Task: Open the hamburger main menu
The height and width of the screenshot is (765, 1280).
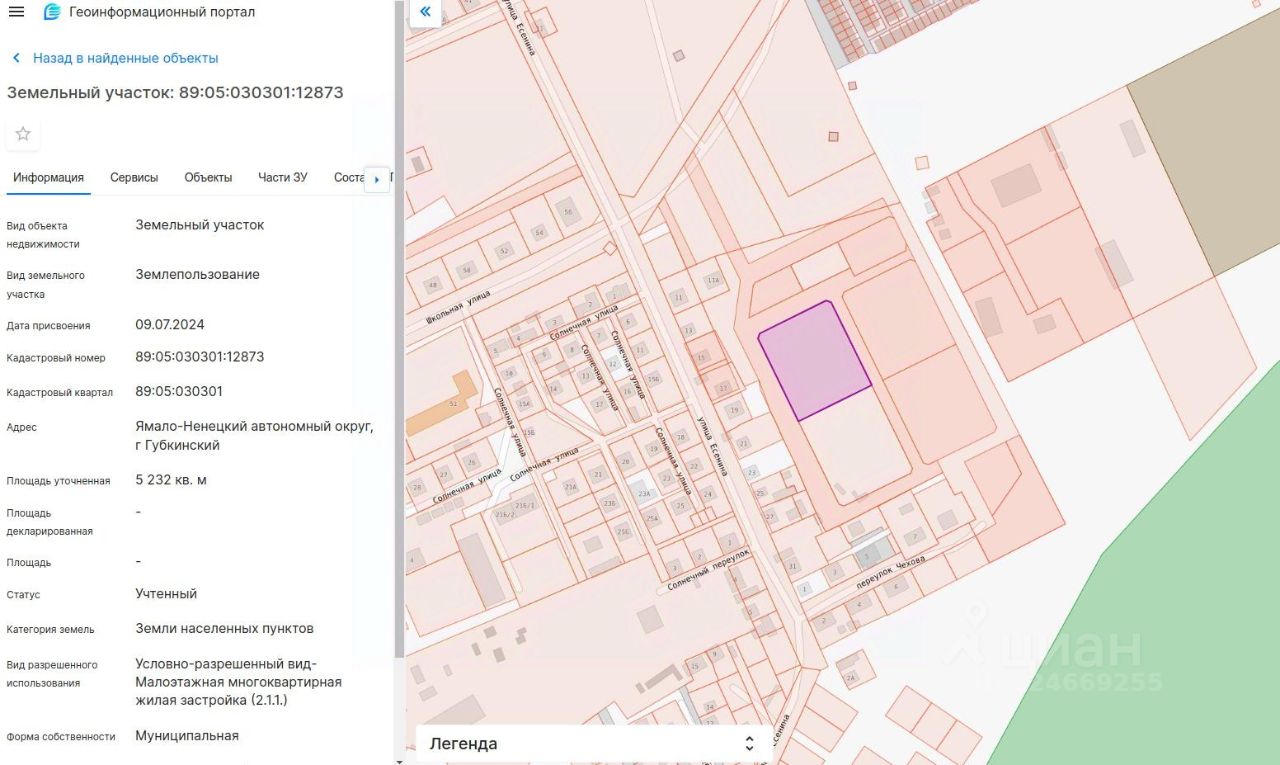Action: coord(16,12)
